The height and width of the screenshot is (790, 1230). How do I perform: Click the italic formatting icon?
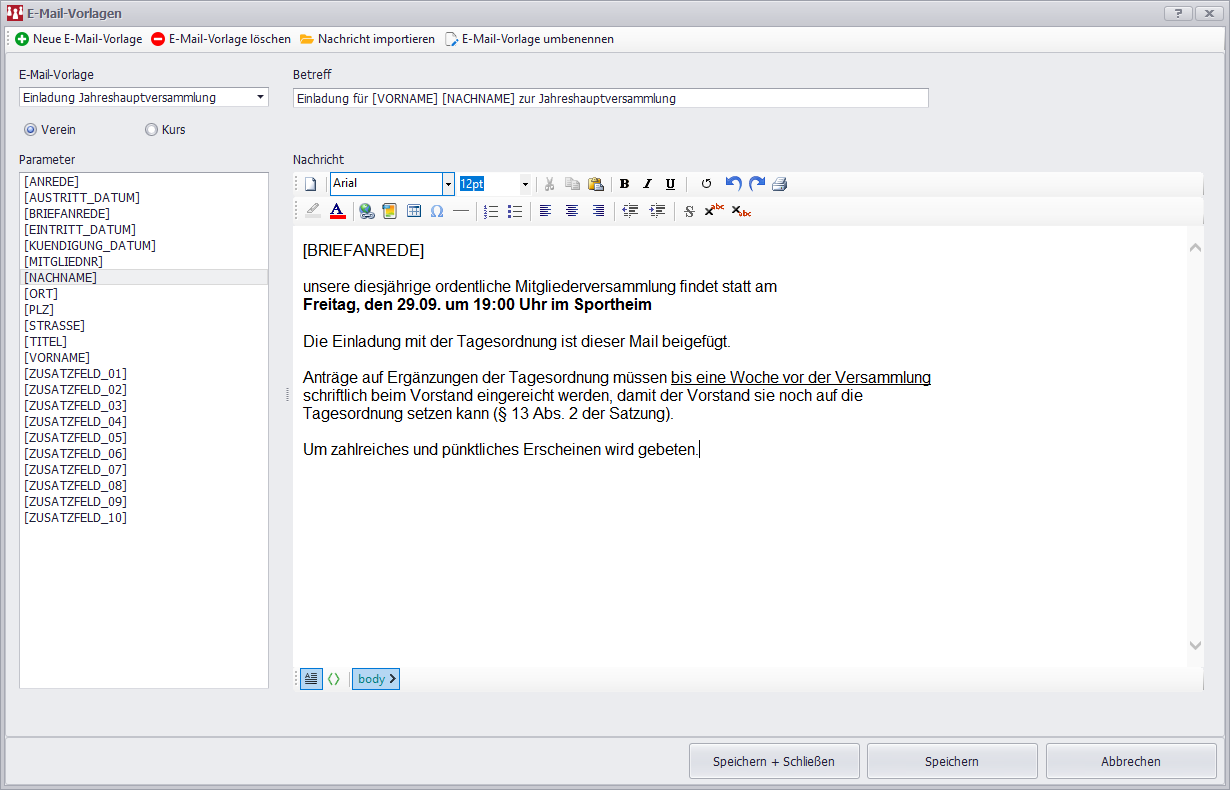tap(647, 184)
